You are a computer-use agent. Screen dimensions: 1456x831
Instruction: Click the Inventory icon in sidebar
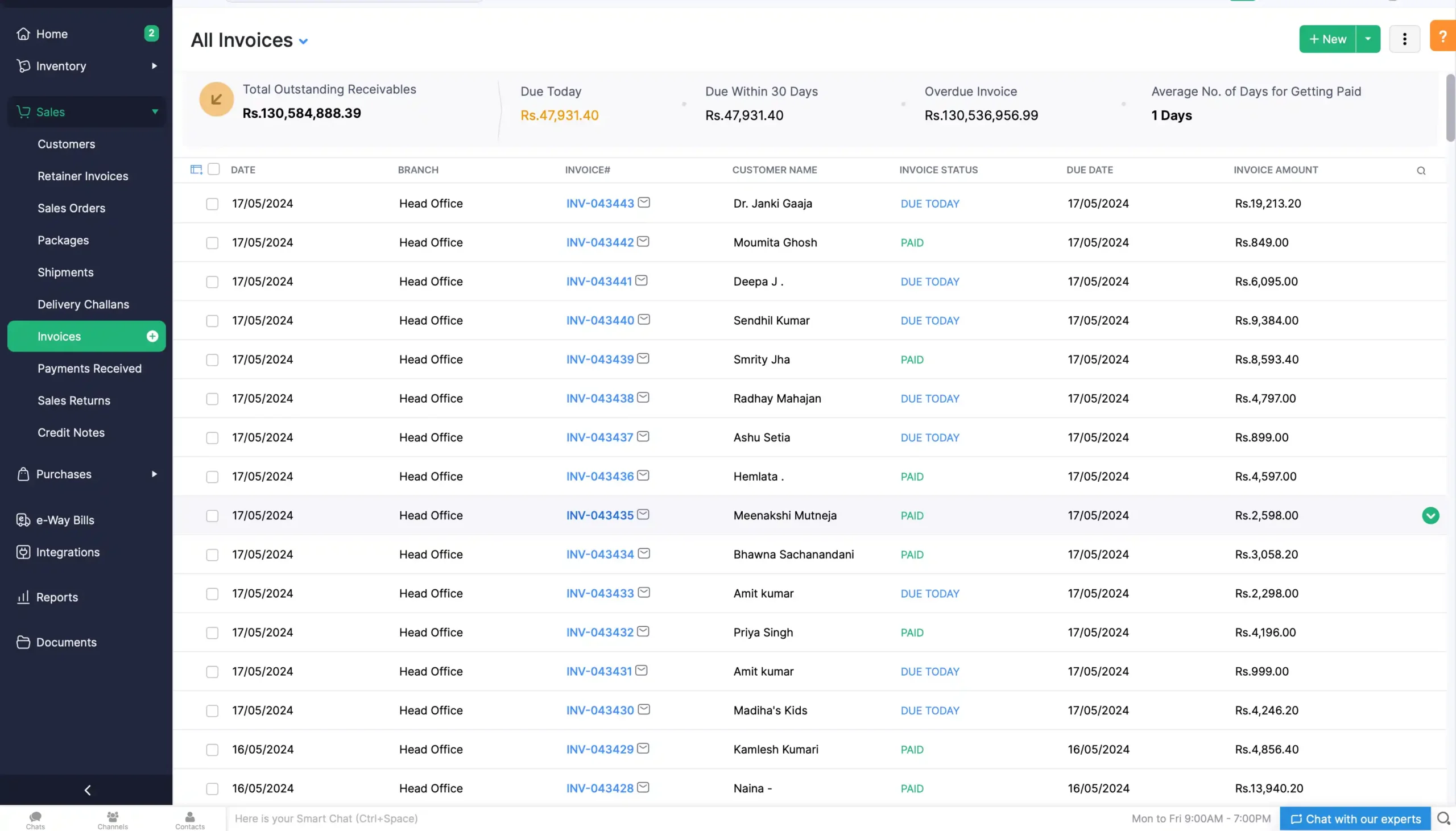tap(23, 65)
